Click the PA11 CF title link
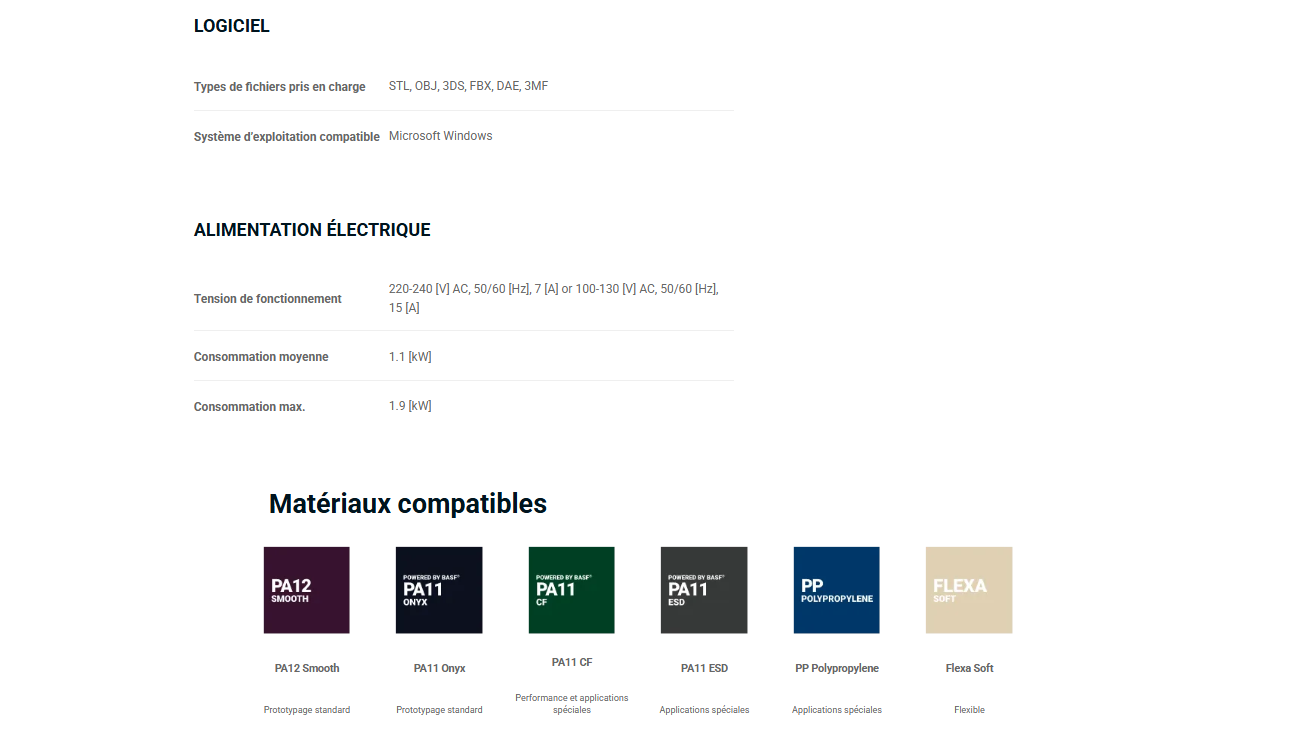Screen dimensions: 1307x746 coord(572,662)
